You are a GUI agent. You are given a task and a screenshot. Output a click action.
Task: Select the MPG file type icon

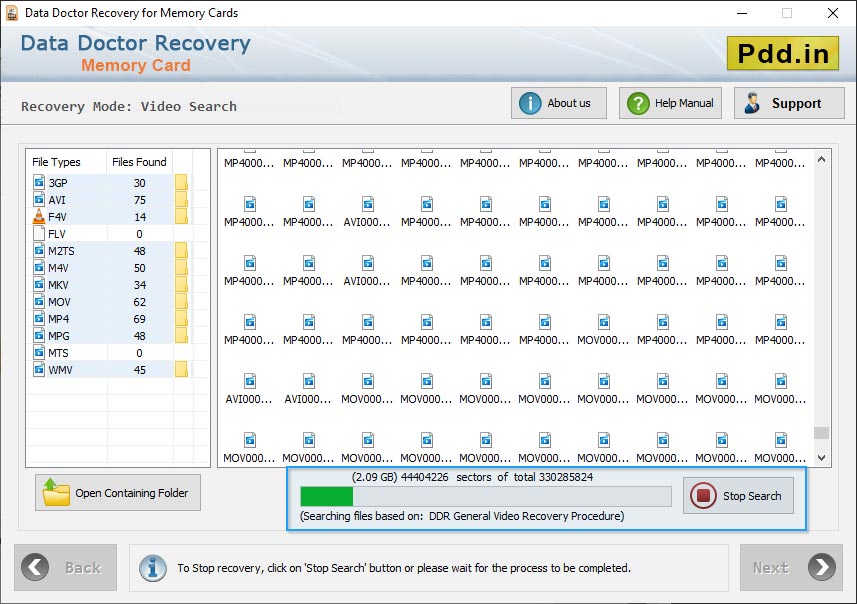39,335
